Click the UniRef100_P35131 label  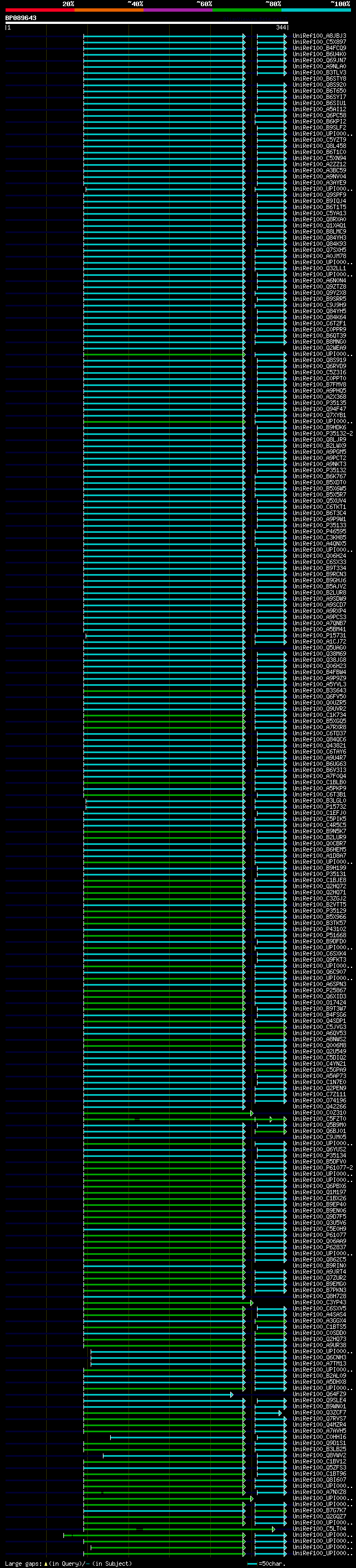click(x=319, y=874)
